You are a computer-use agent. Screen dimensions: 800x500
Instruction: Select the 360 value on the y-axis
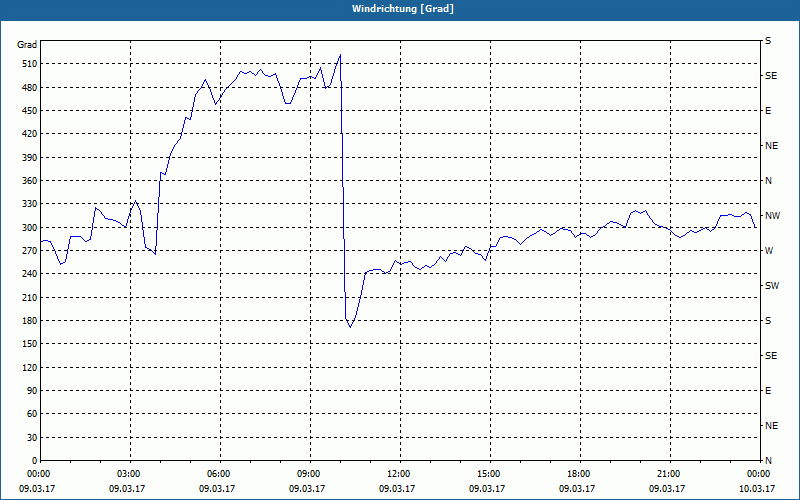pyautogui.click(x=29, y=181)
